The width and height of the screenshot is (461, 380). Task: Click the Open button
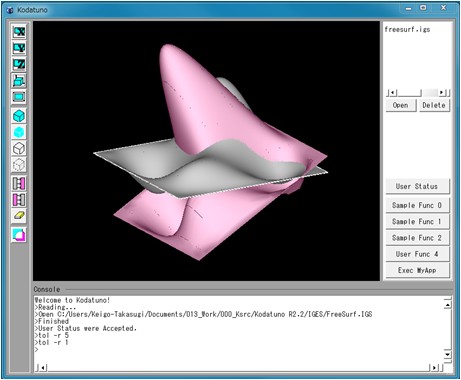401,105
